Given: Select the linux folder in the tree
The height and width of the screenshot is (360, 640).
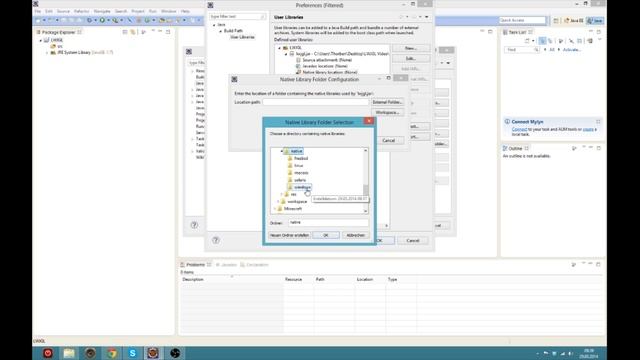Looking at the screenshot, I should click(299, 166).
